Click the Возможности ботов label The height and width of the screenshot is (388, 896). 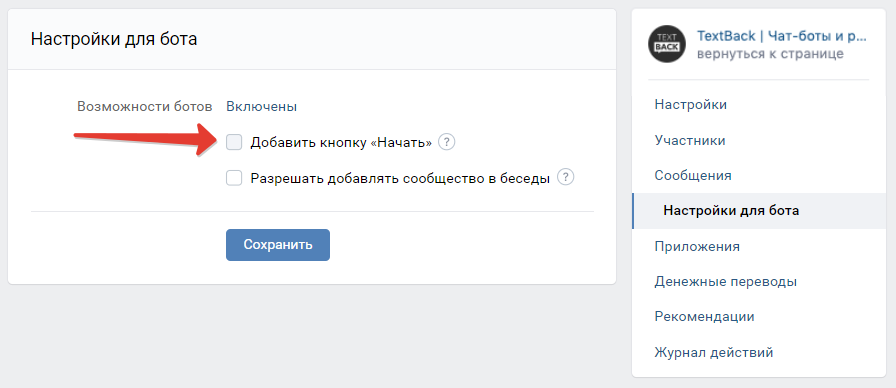(145, 107)
